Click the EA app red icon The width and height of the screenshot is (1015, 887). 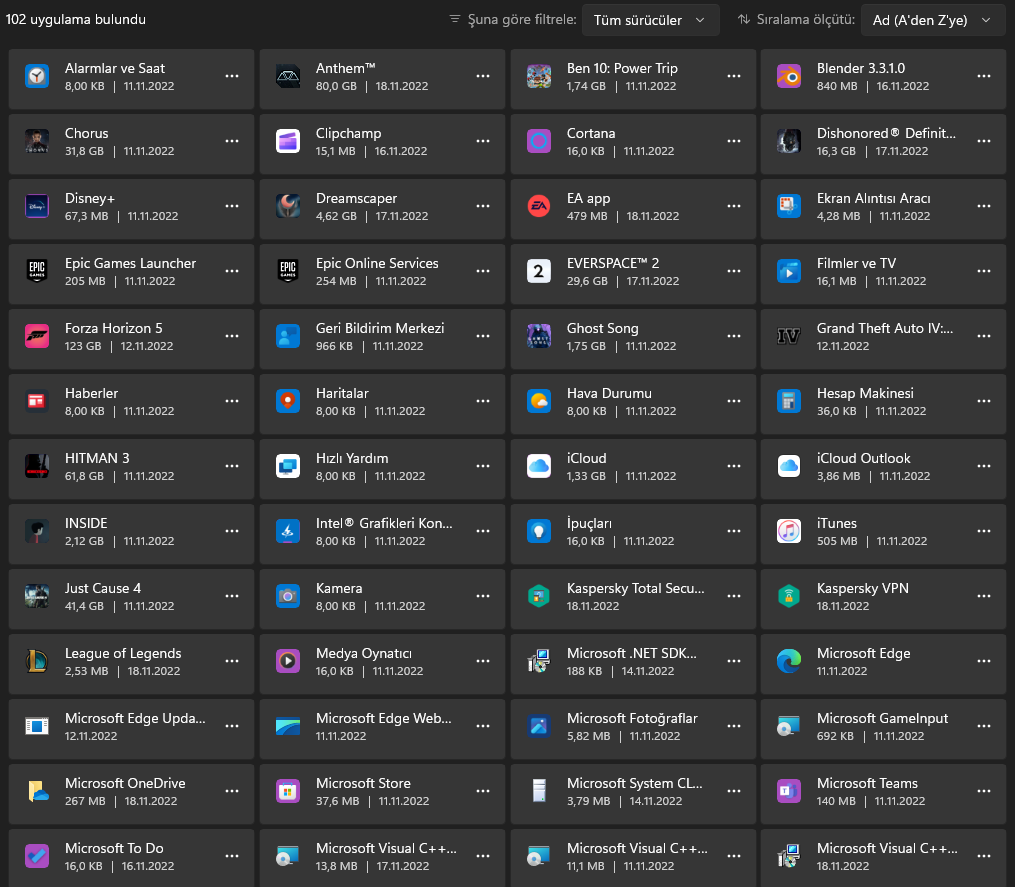[539, 207]
